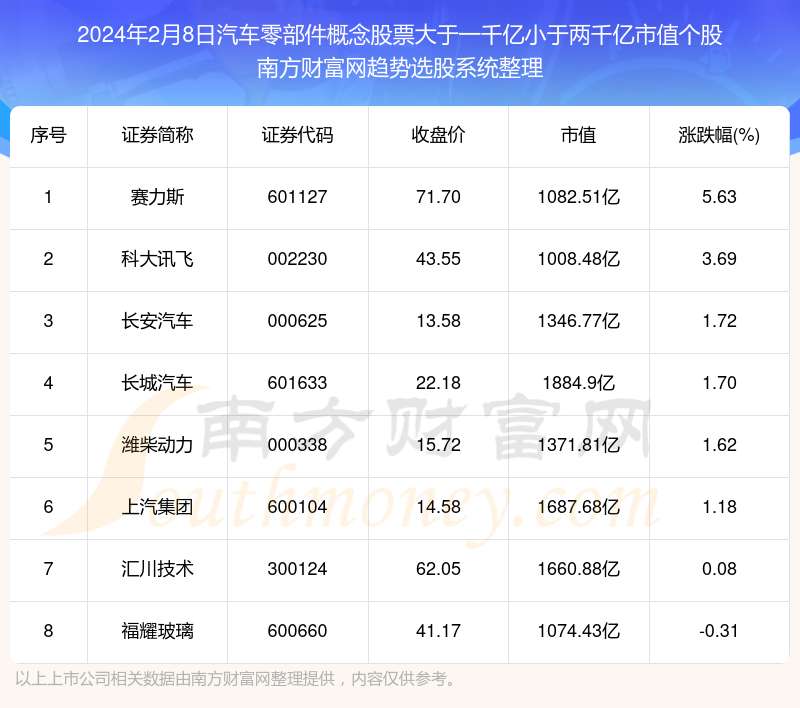
Task: Click stock code 000338
Action: click(297, 445)
